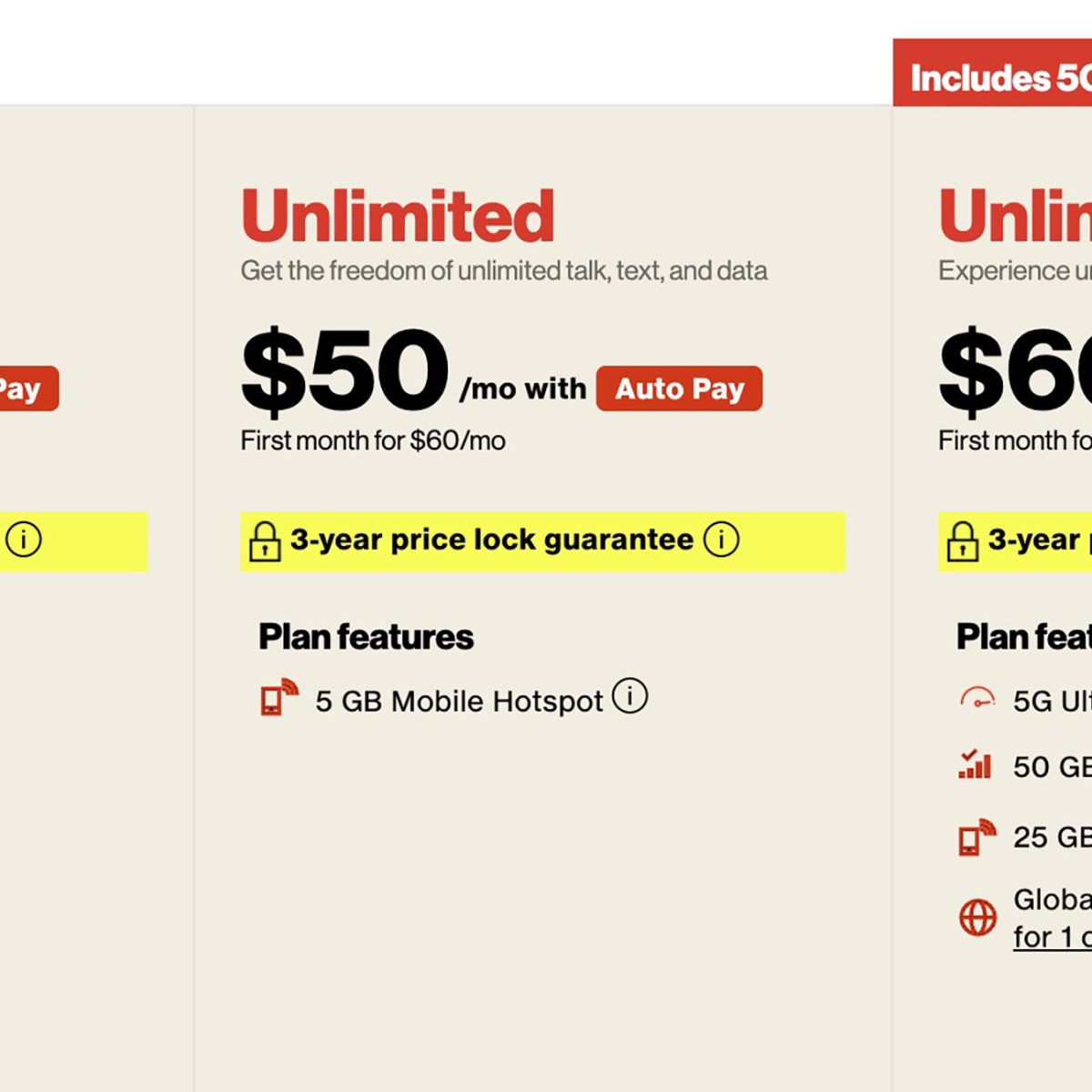
Task: Open info icon next to 5 GB Mobile Hotspot
Action: click(x=630, y=696)
